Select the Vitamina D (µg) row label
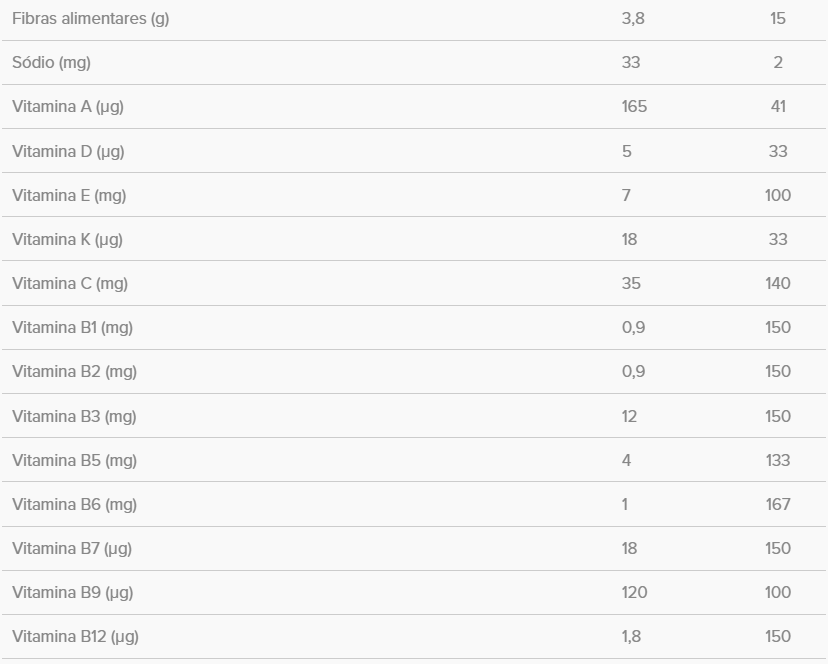 coord(68,151)
